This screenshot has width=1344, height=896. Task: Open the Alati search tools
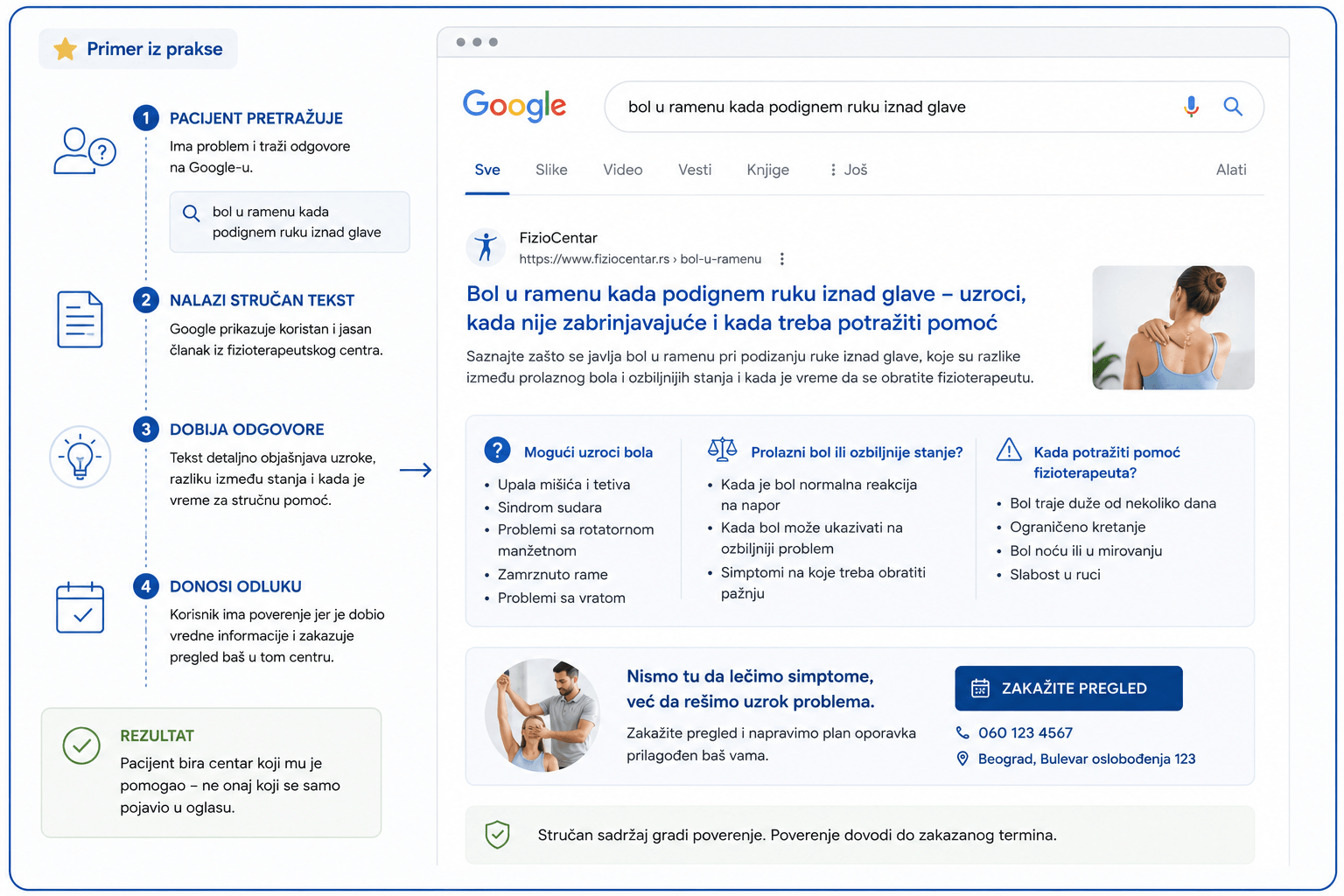point(1231,170)
